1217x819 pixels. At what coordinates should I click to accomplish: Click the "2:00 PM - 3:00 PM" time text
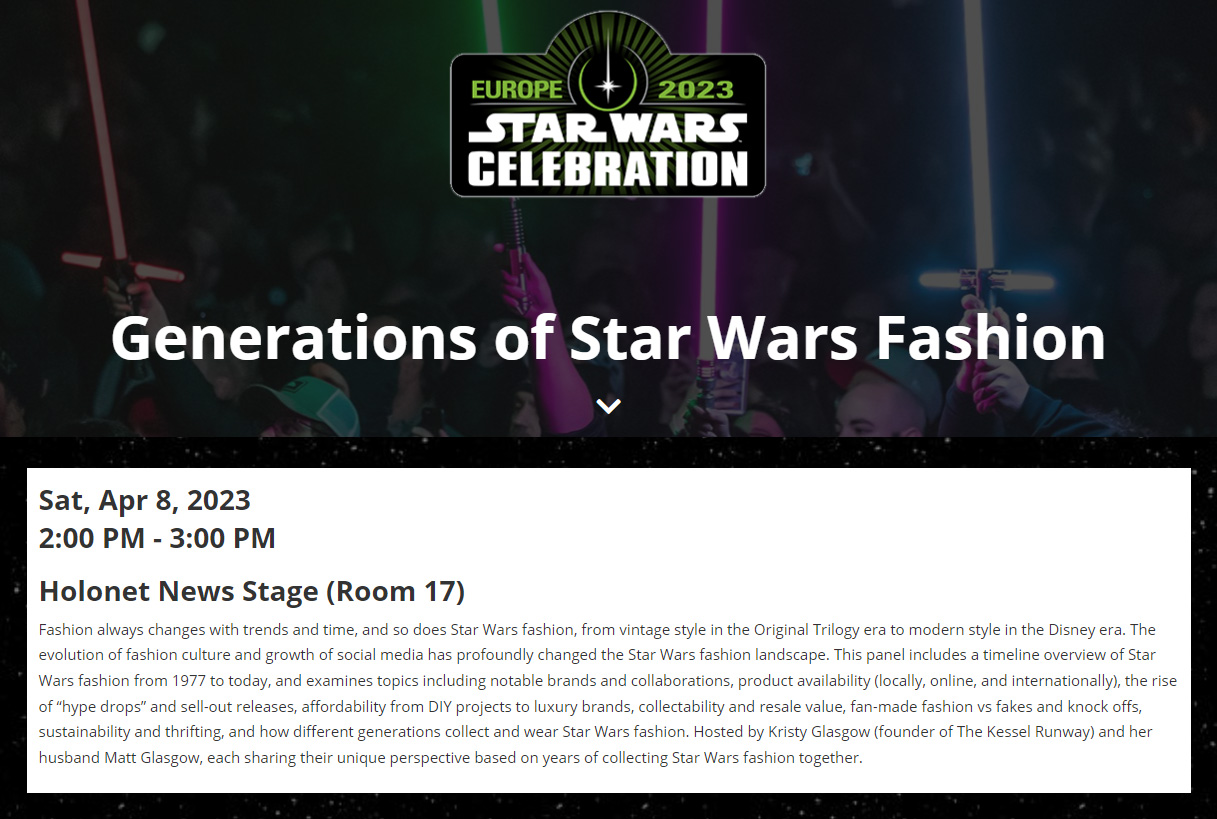157,538
